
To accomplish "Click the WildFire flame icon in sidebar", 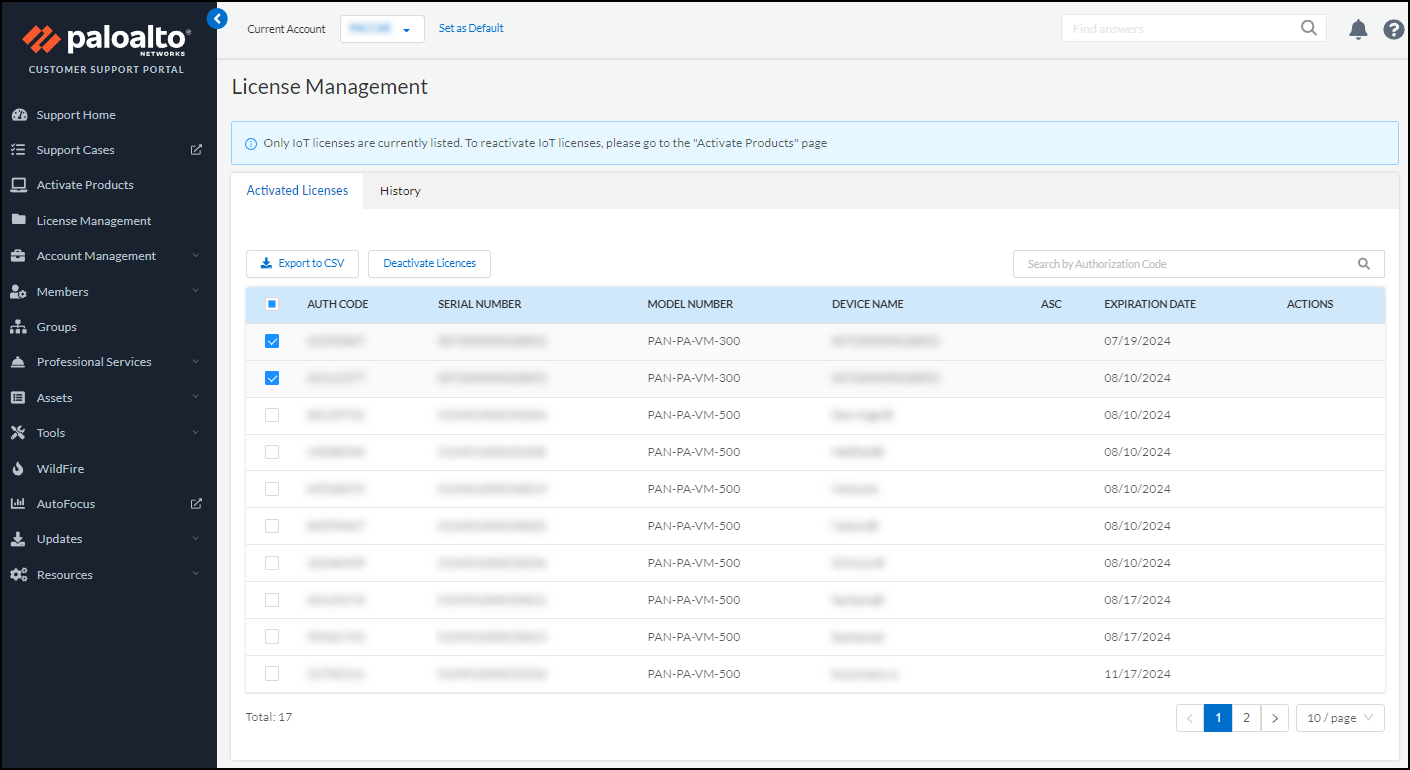I will 18,469.
